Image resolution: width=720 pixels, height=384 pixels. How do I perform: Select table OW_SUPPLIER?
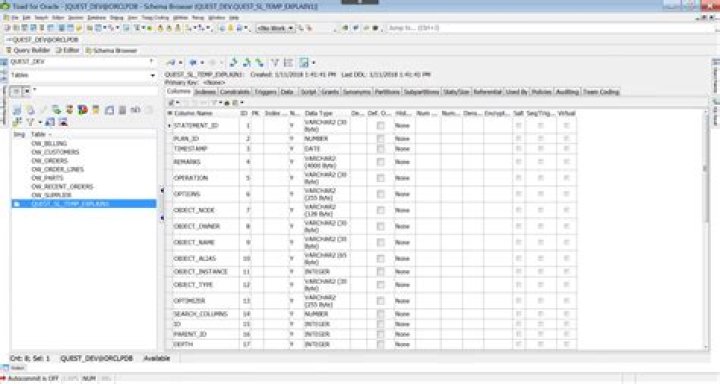pyautogui.click(x=51, y=195)
